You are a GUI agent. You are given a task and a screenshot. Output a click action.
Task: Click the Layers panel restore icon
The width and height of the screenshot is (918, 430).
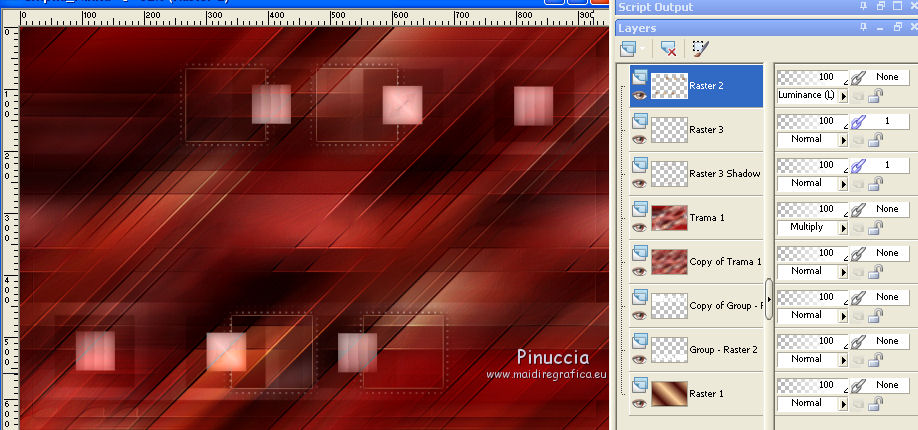[897, 27]
